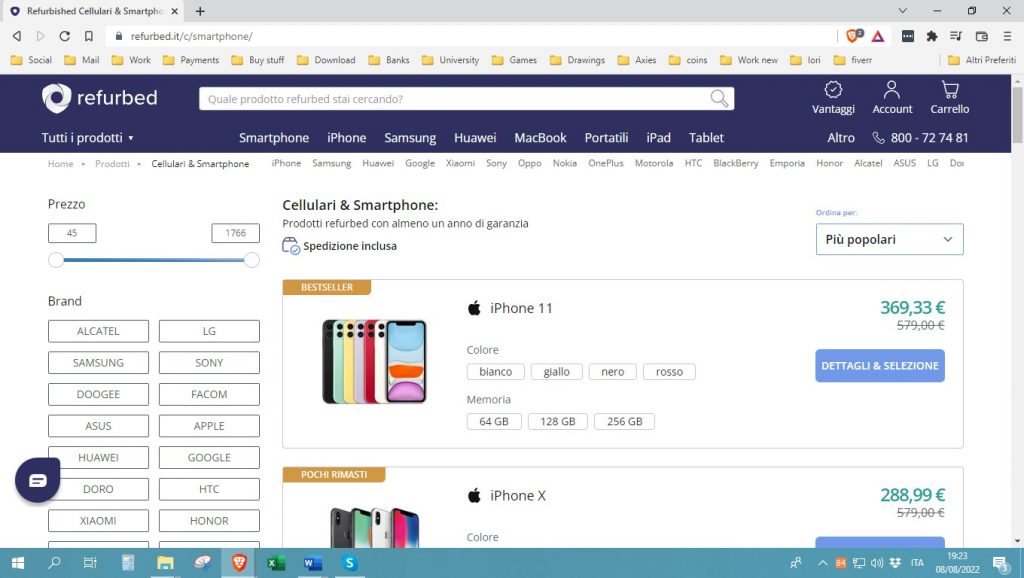Viewport: 1024px width, 578px height.
Task: Open the Carrello shopping cart
Action: point(950,90)
